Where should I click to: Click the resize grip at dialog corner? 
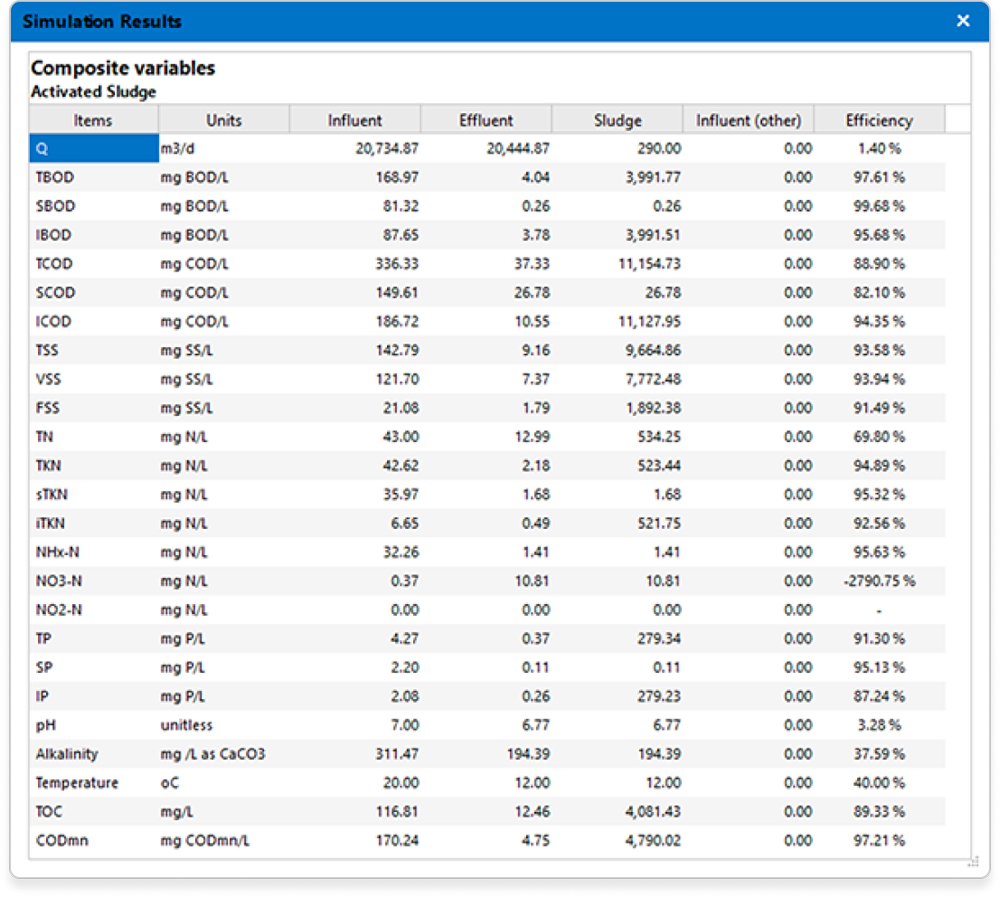(x=971, y=861)
